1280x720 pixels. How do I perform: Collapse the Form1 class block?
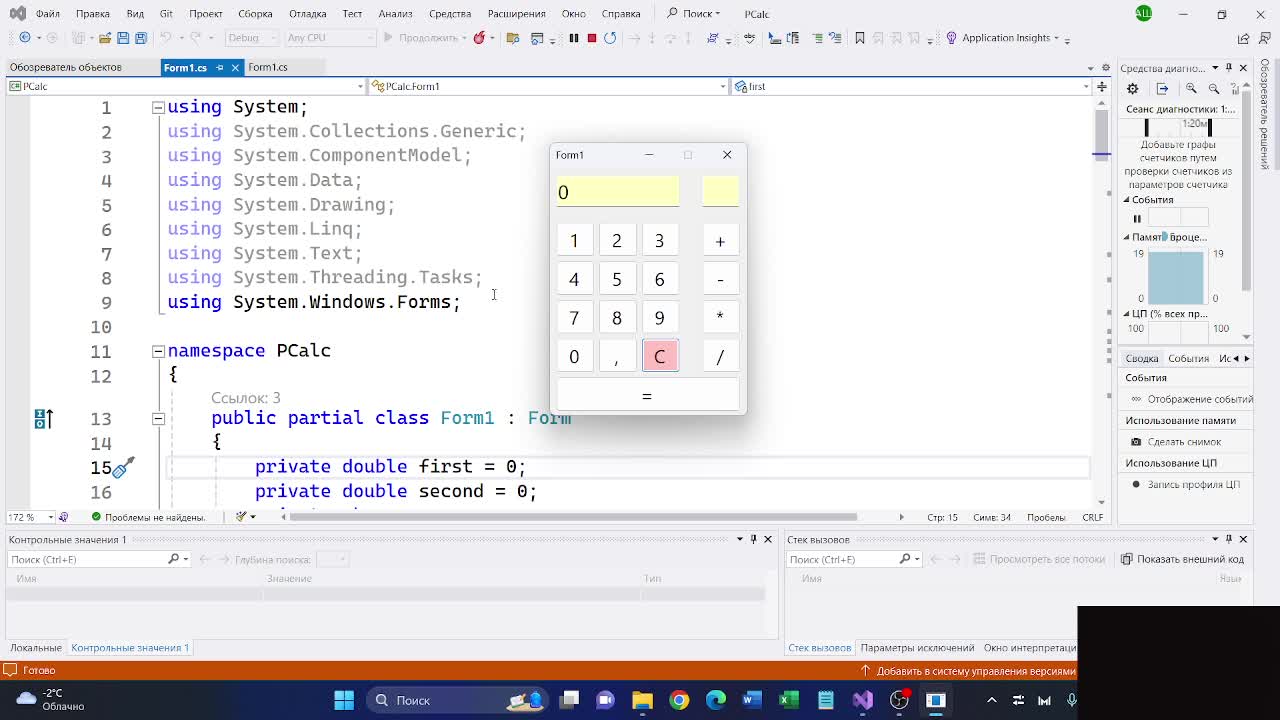tap(158, 419)
